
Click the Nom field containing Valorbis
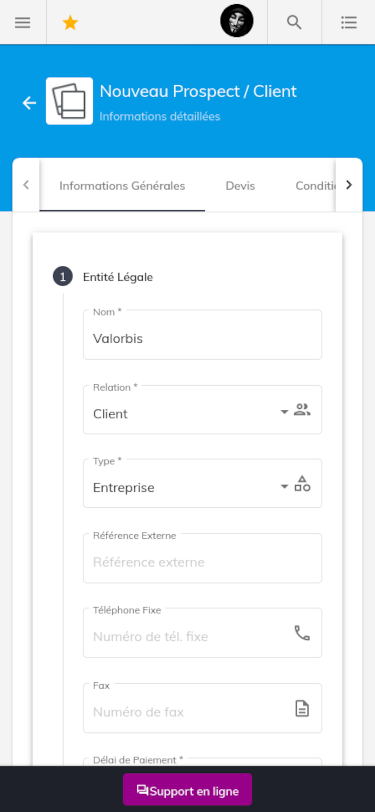203,335
